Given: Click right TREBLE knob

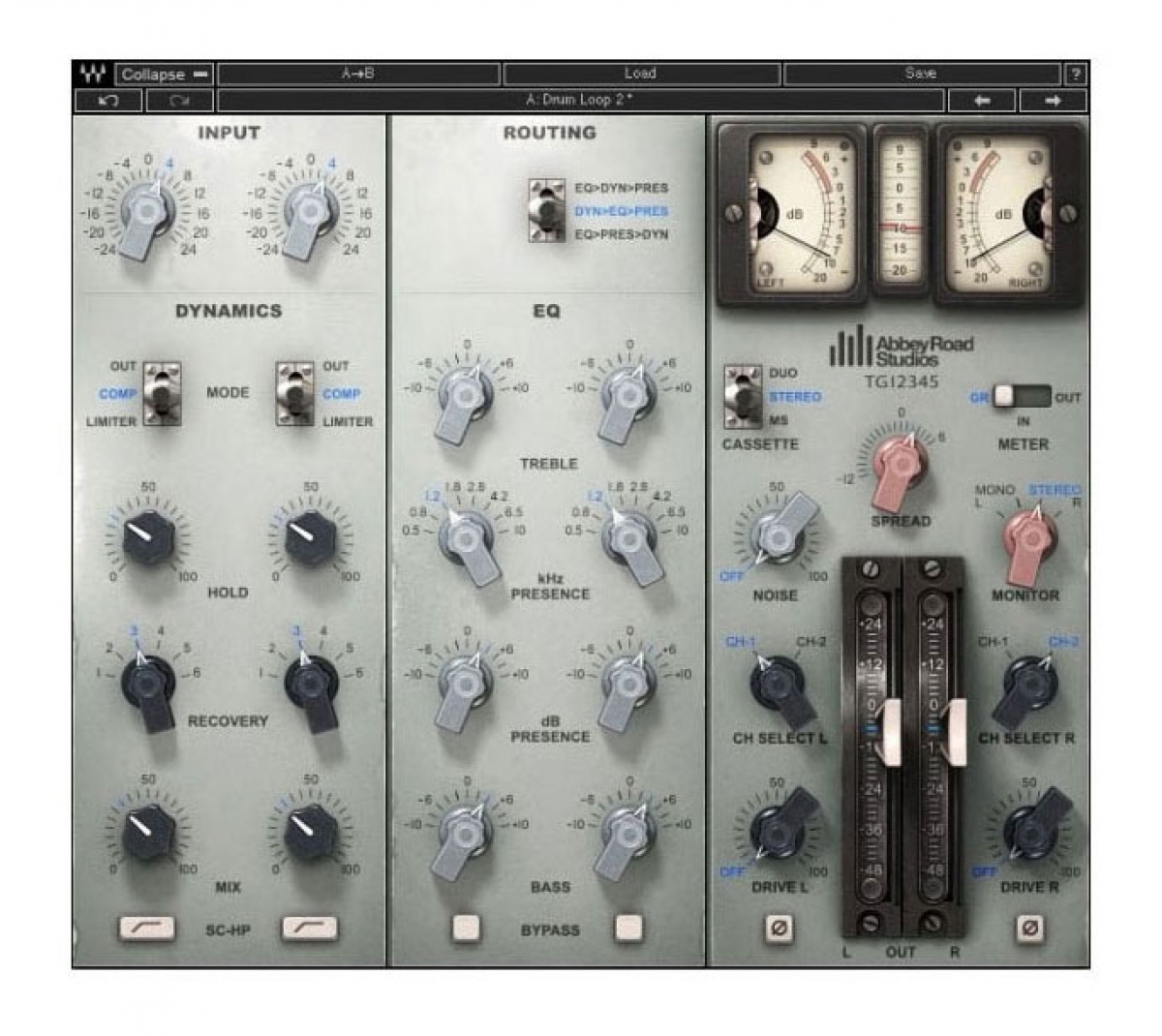Looking at the screenshot, I should tap(628, 400).
